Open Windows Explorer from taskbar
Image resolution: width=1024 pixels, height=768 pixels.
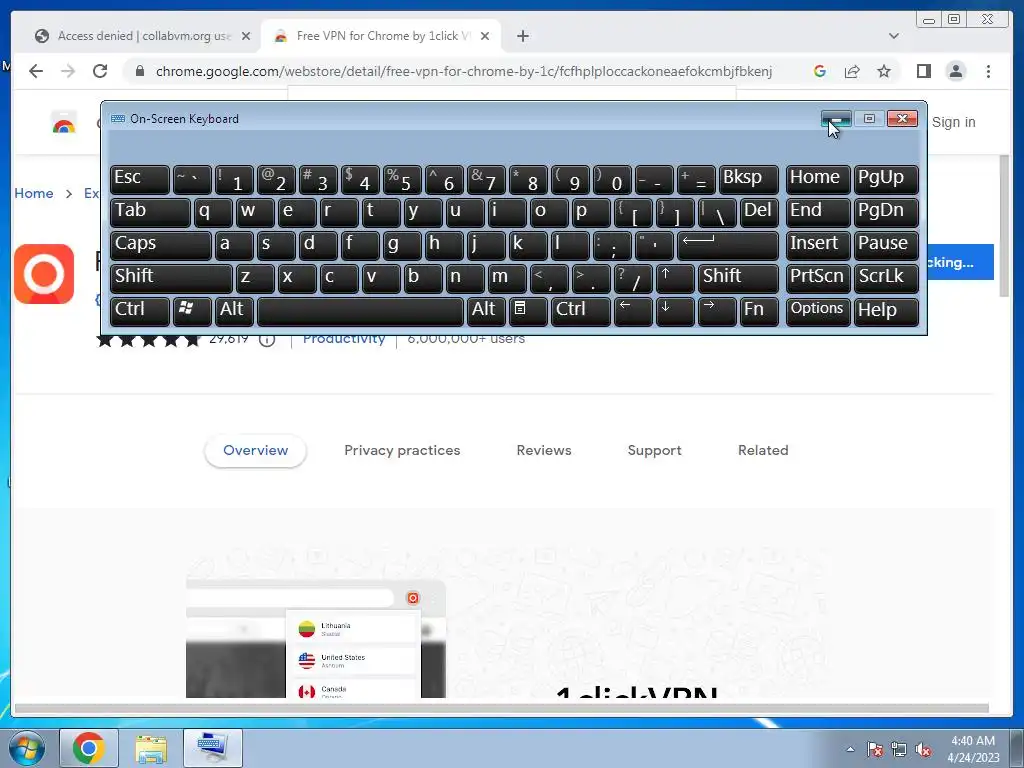tap(151, 748)
